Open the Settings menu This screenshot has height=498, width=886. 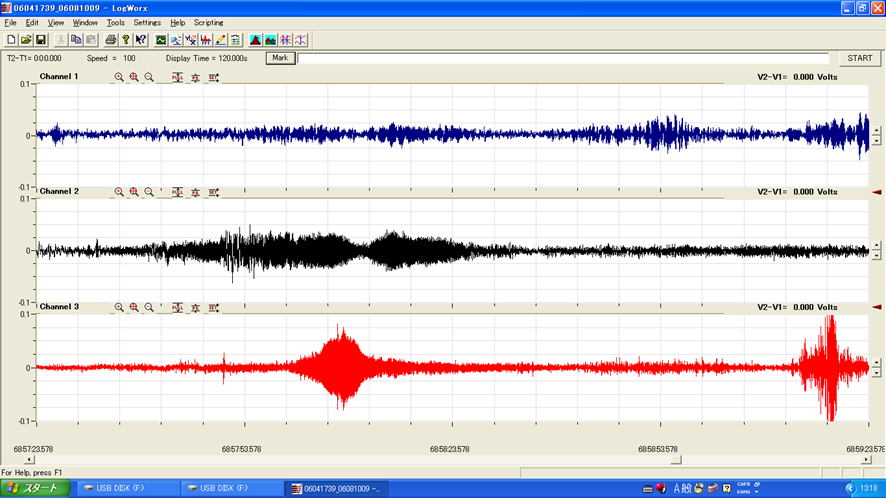coord(147,22)
